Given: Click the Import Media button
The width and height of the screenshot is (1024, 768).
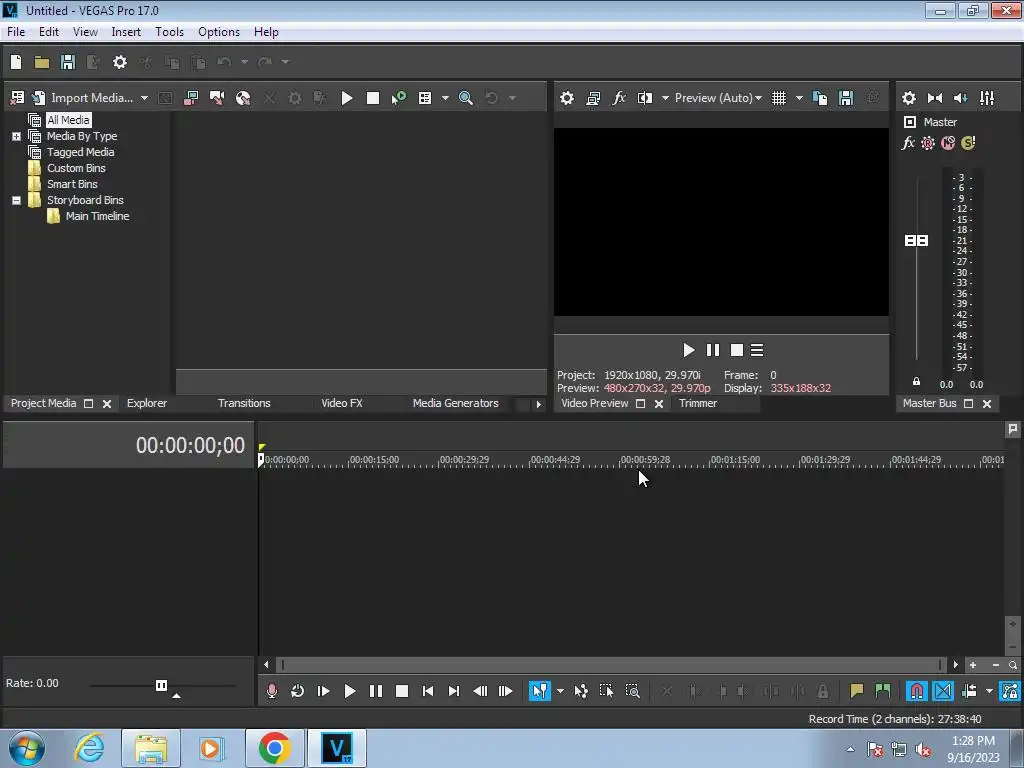Looking at the screenshot, I should [x=83, y=98].
